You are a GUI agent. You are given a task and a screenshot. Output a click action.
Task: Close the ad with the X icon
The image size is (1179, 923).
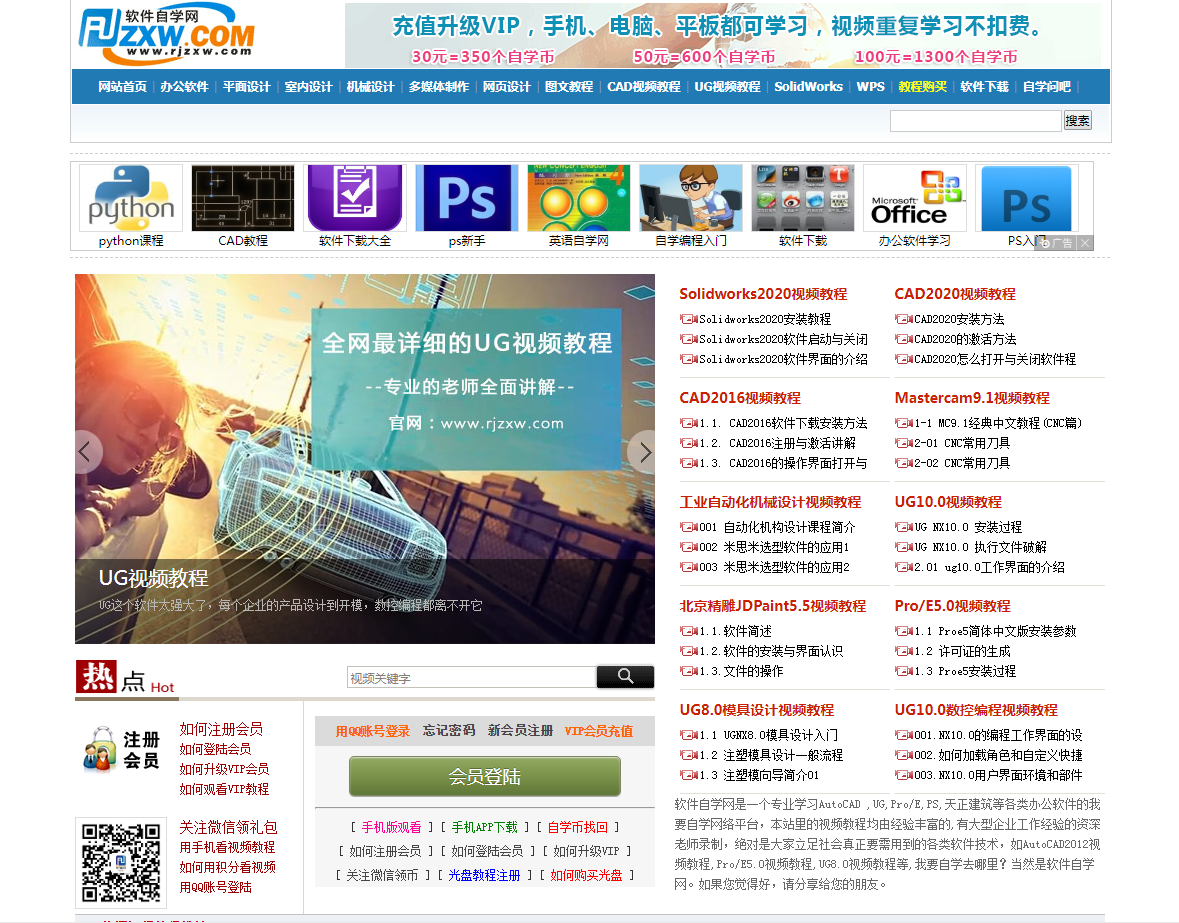pyautogui.click(x=1085, y=243)
